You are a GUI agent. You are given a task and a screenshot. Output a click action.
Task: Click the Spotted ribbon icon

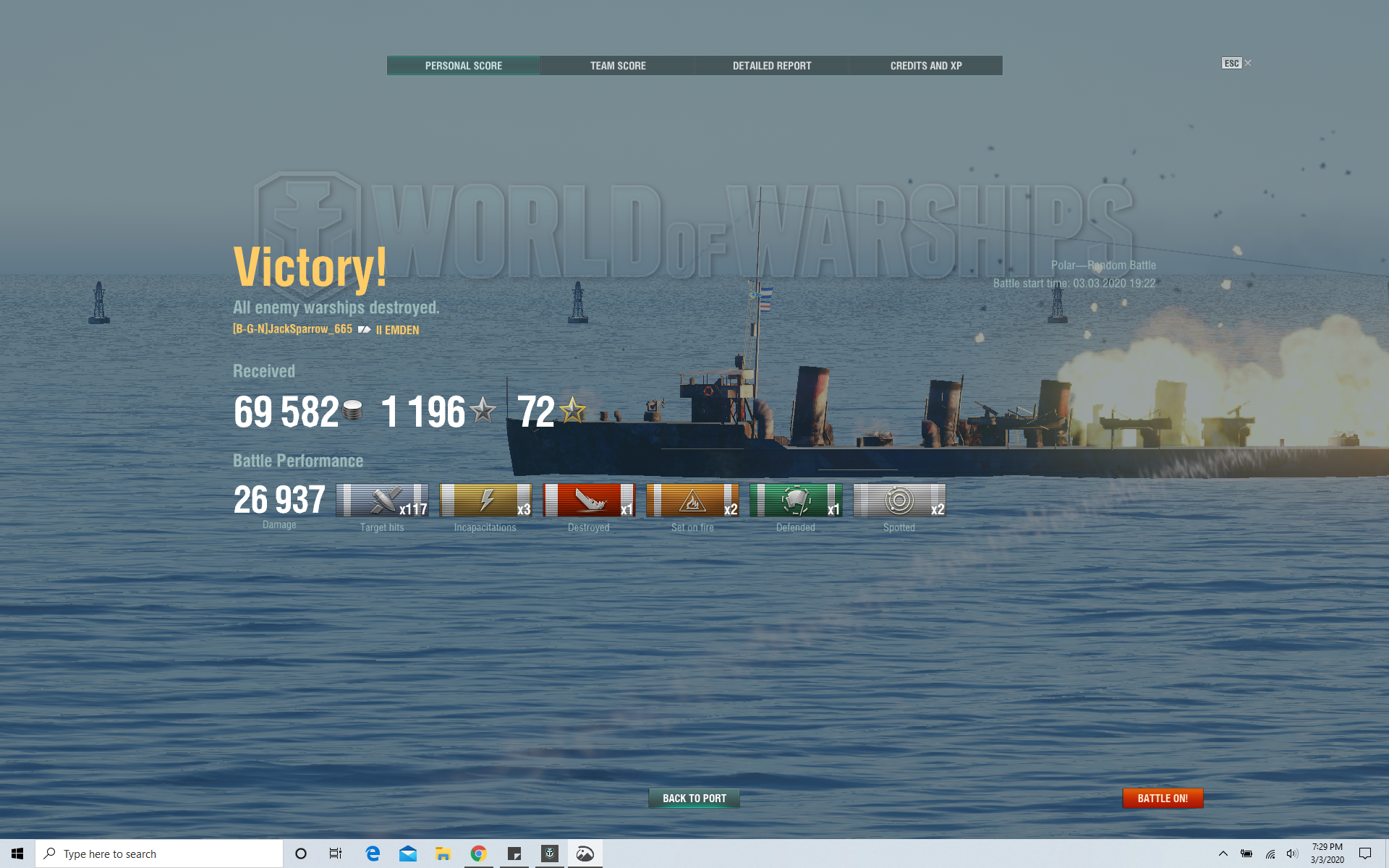pyautogui.click(x=899, y=501)
